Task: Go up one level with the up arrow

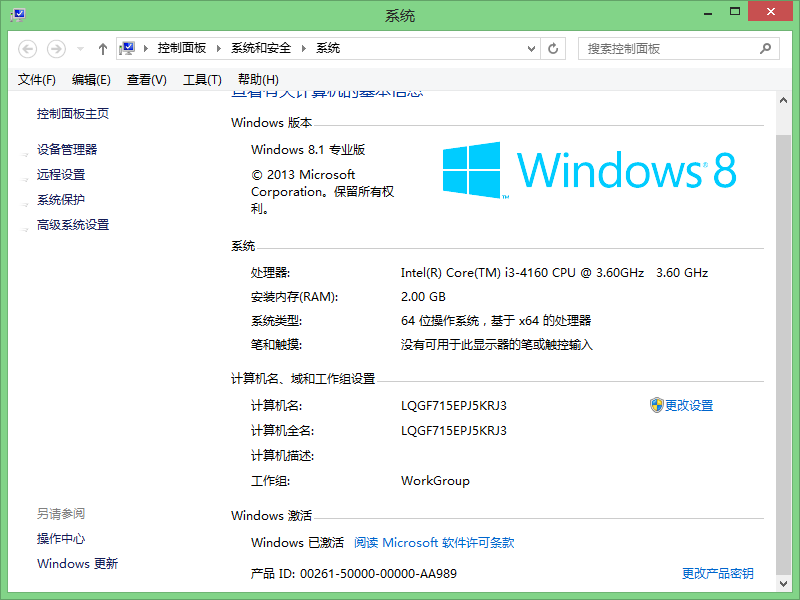Action: click(x=103, y=49)
